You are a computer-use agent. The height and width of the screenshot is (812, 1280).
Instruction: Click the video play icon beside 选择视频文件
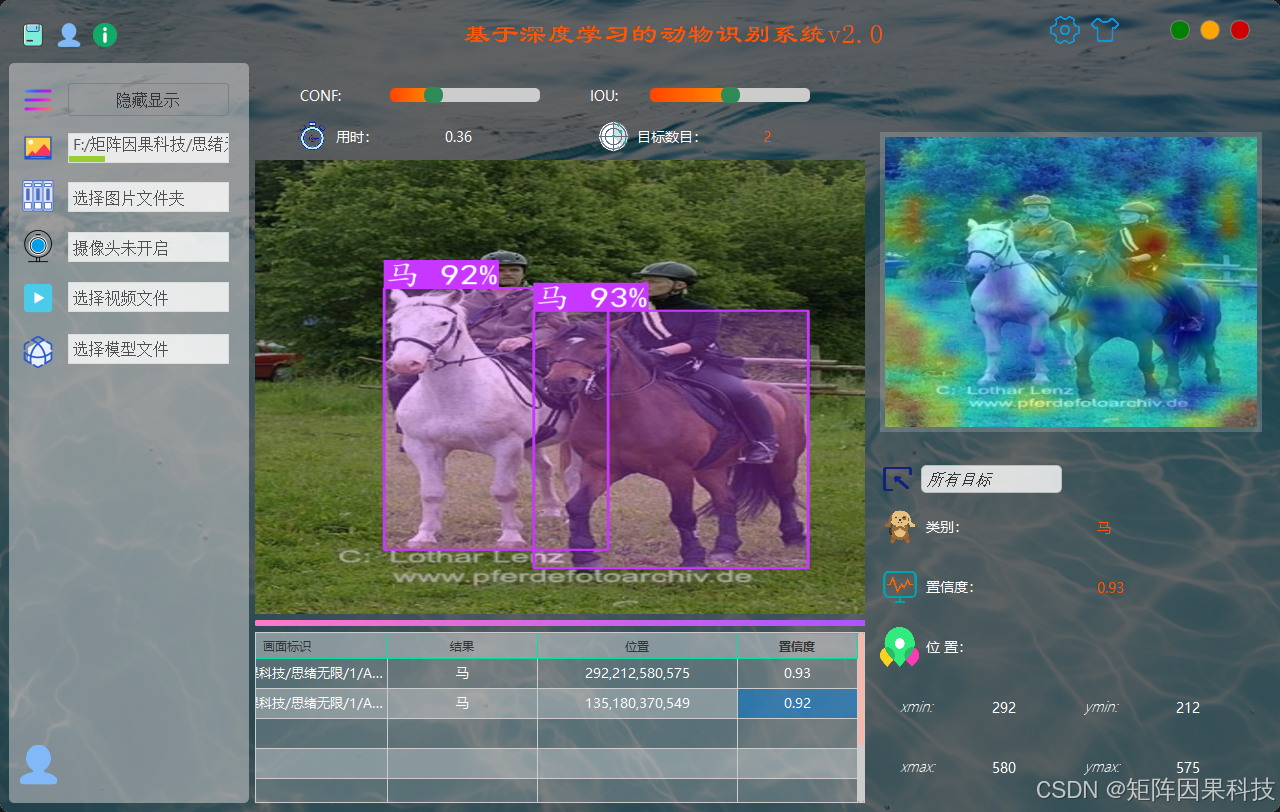[x=38, y=297]
